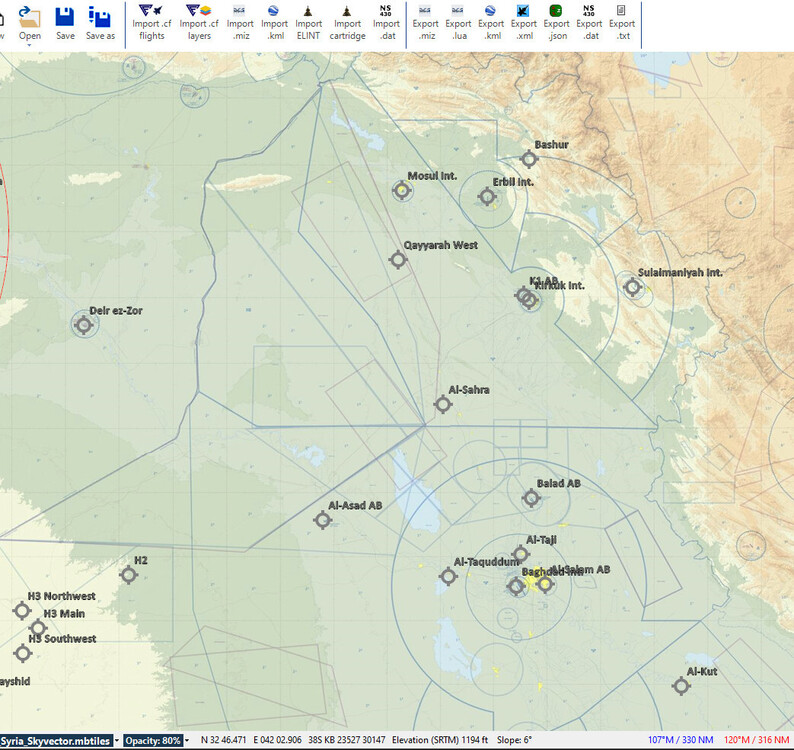Expand the Opacity 80% dropdown

point(186,740)
